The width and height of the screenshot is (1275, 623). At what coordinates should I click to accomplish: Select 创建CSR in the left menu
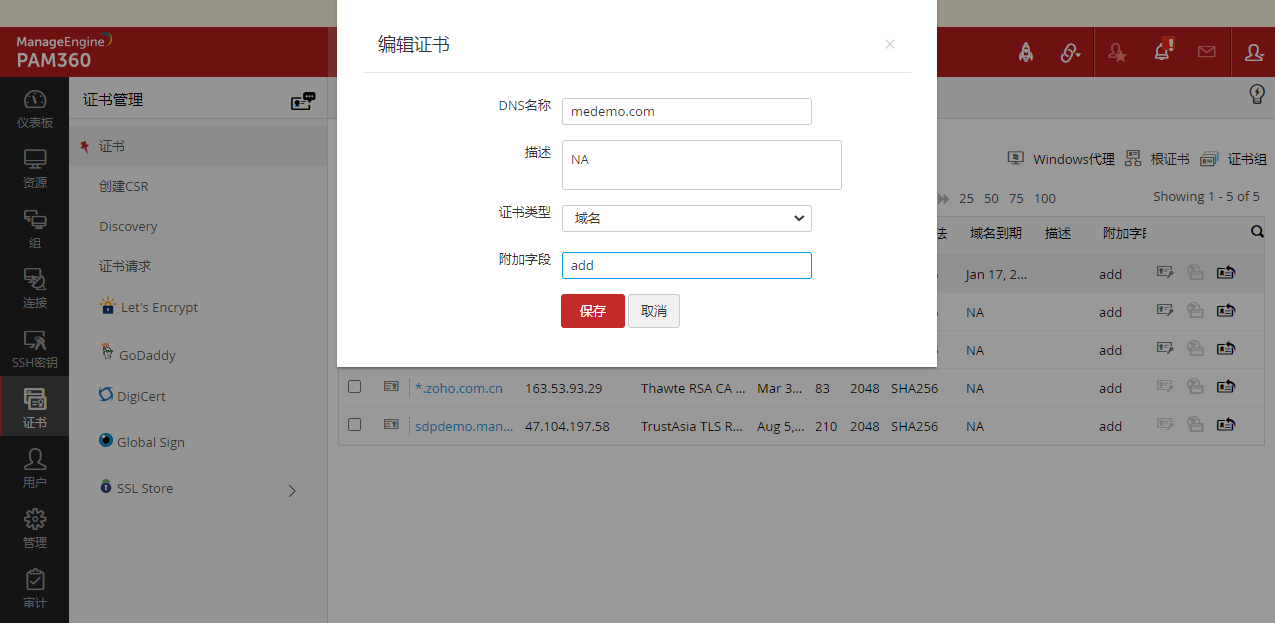click(124, 186)
